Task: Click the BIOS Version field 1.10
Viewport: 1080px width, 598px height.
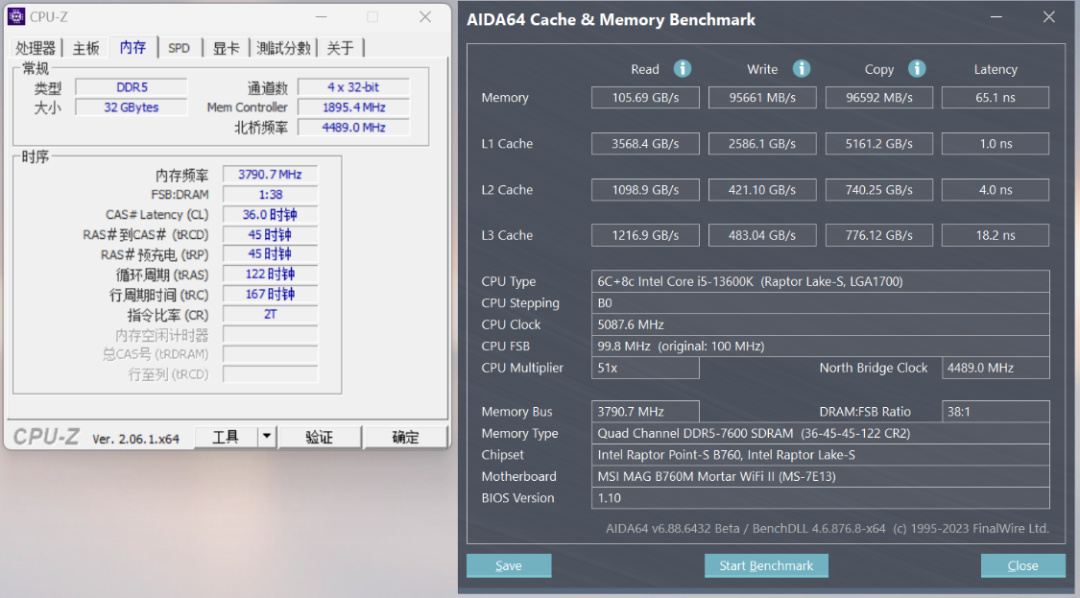Action: coord(820,497)
